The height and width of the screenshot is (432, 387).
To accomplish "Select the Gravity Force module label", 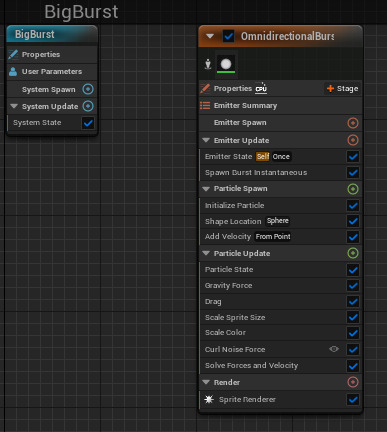I will pyautogui.click(x=228, y=286).
